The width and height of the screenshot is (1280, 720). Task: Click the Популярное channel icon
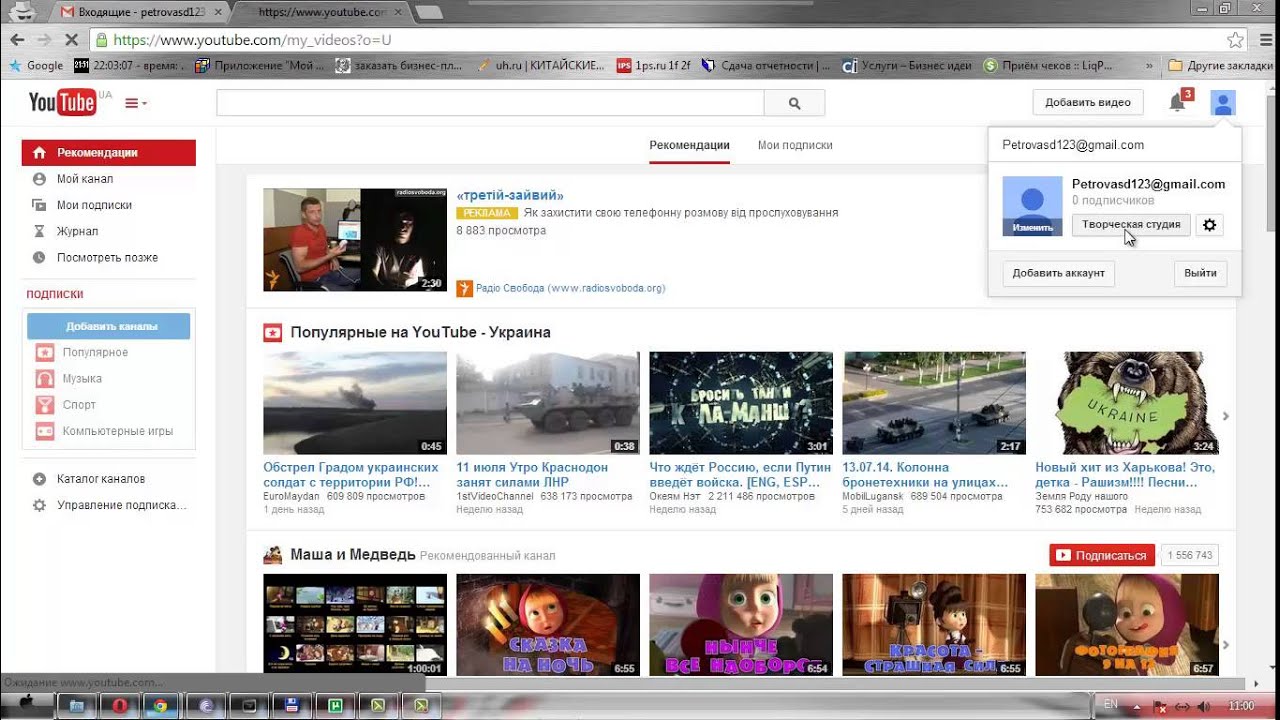[44, 353]
